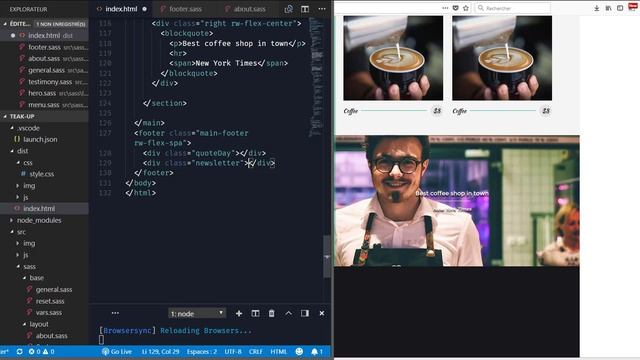Toggle Firefox sidebar icon
The height and width of the screenshot is (360, 640).
pyautogui.click(x=620, y=8)
